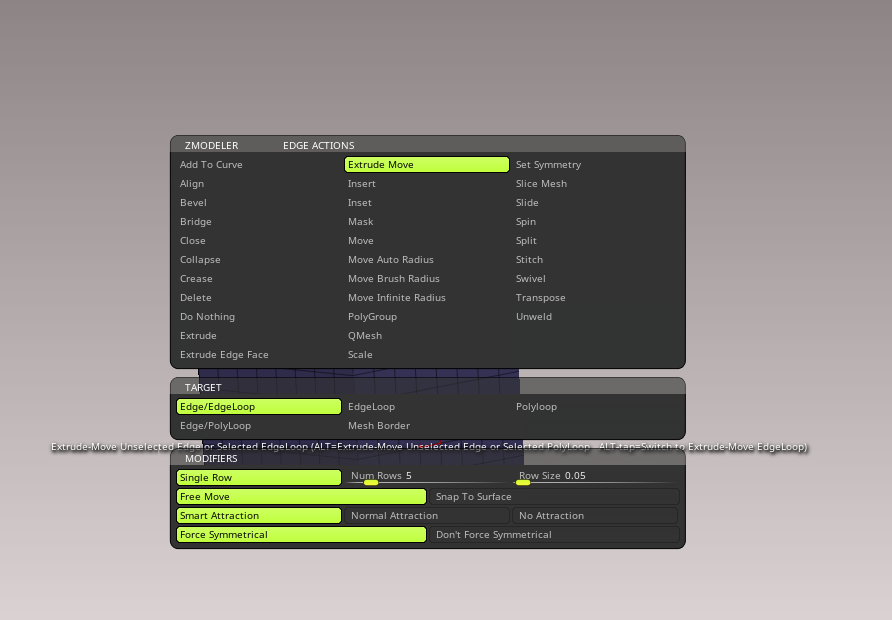Select the Stitch action
This screenshot has width=892, height=620.
coord(529,259)
